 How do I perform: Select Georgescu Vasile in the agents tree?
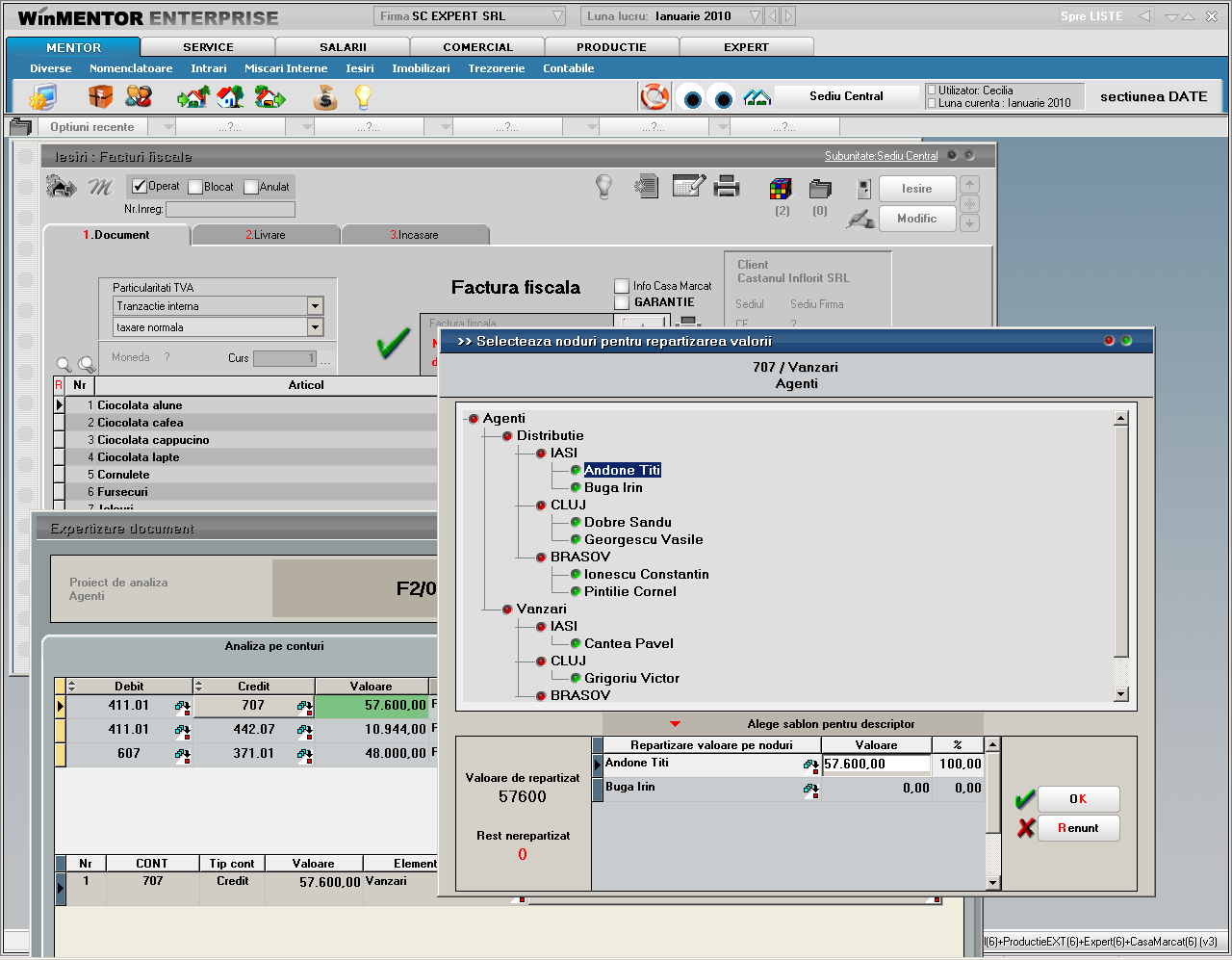(x=643, y=539)
